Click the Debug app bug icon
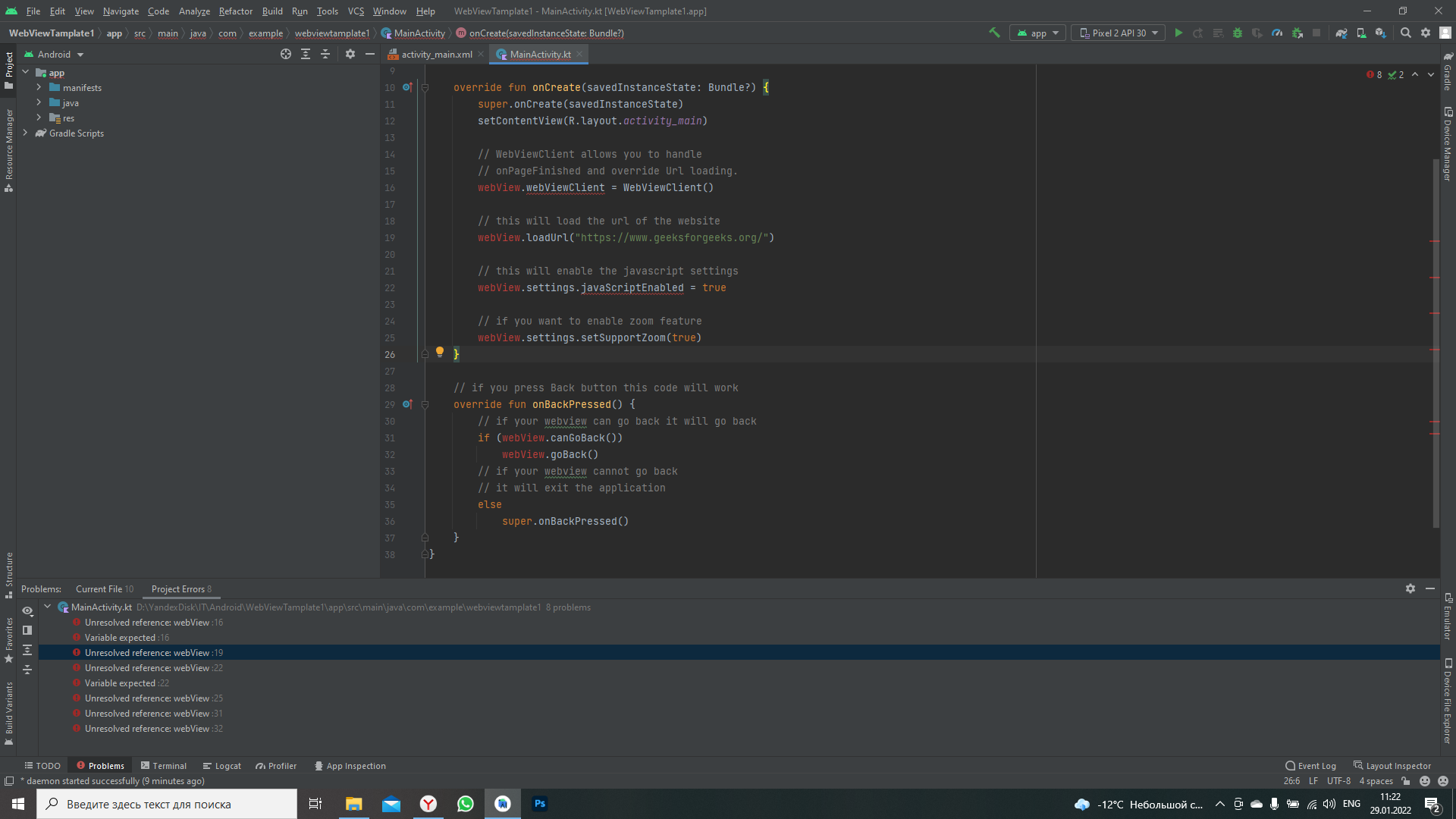Image resolution: width=1456 pixels, height=819 pixels. coord(1238,33)
